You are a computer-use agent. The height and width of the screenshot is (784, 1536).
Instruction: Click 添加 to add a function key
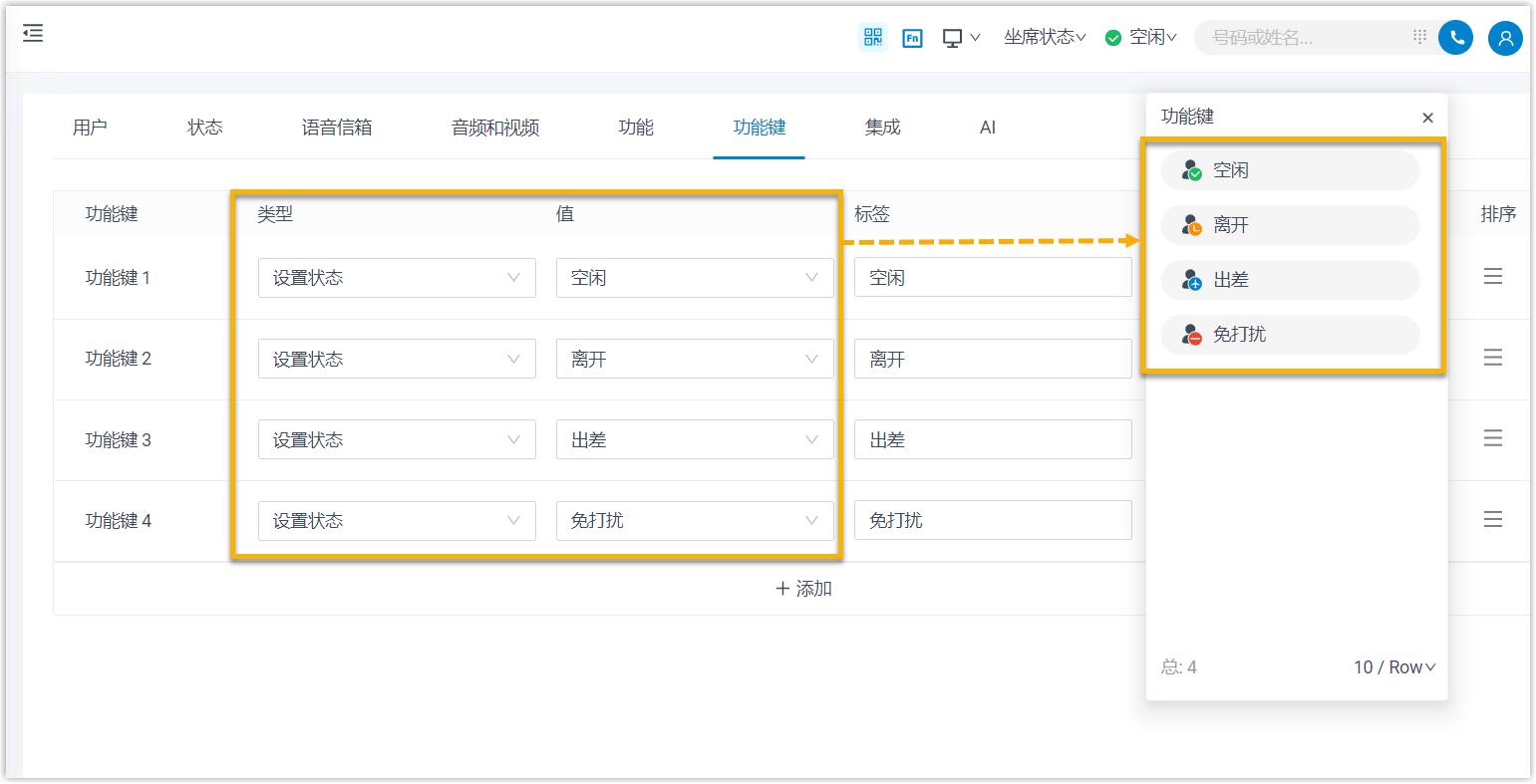point(803,589)
